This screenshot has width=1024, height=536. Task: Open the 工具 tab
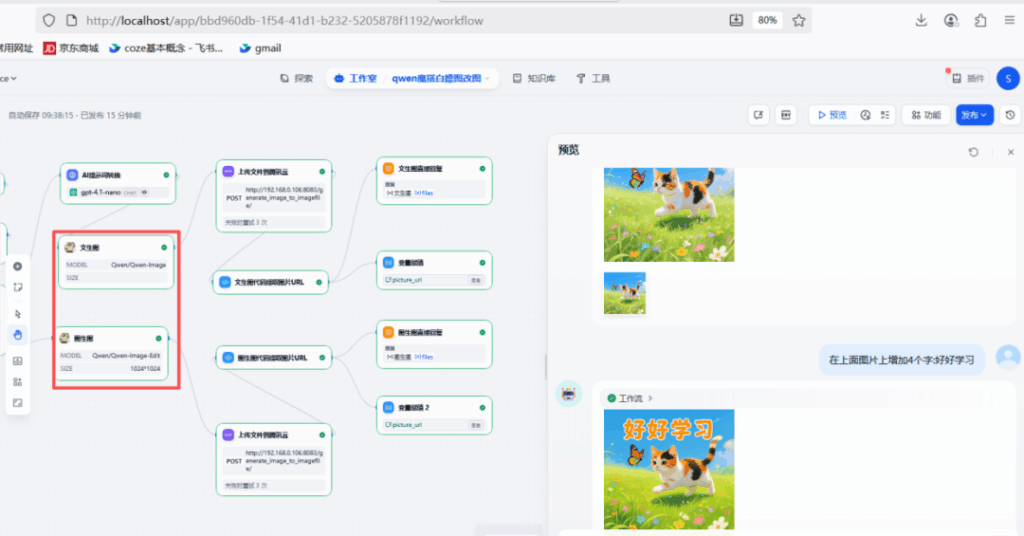click(x=593, y=78)
